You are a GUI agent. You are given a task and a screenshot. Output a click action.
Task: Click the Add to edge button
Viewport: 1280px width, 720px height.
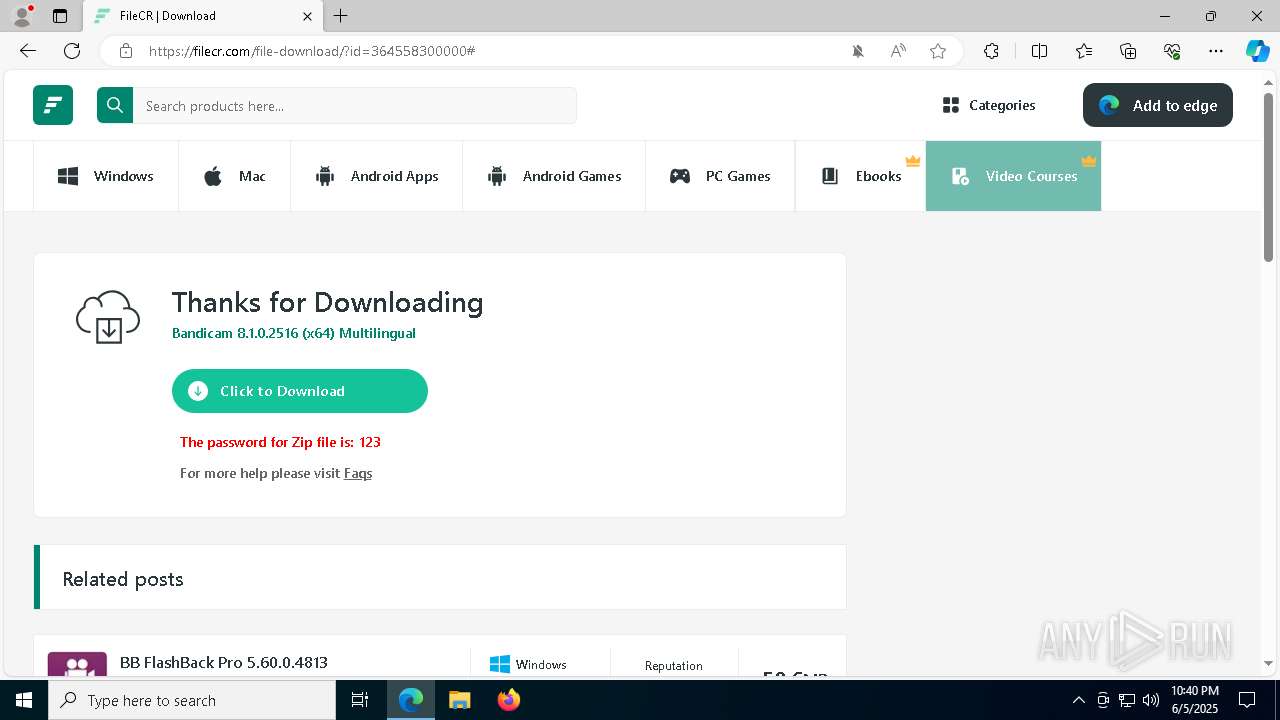[1158, 105]
